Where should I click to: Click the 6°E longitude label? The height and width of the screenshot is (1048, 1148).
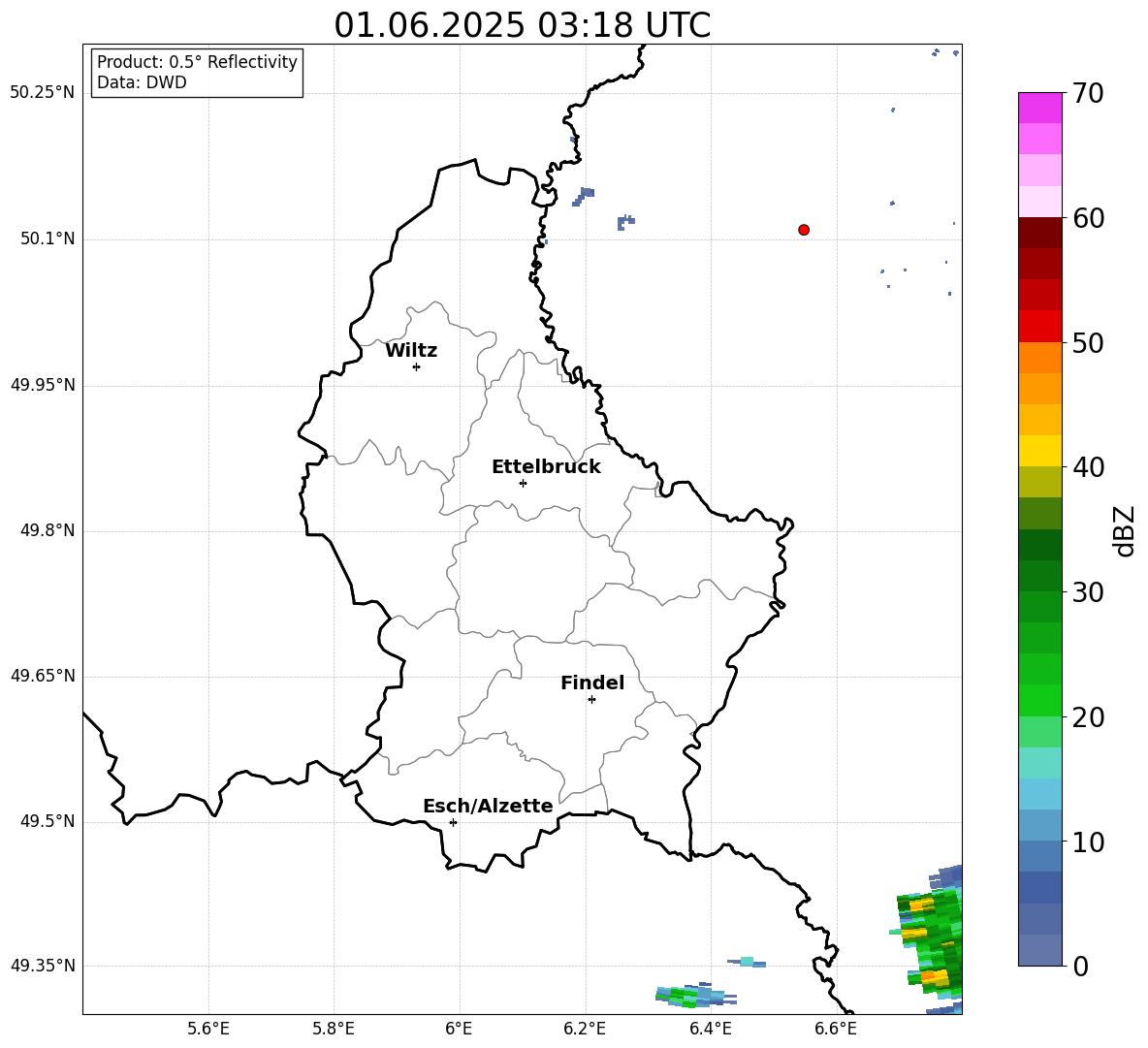click(459, 1029)
